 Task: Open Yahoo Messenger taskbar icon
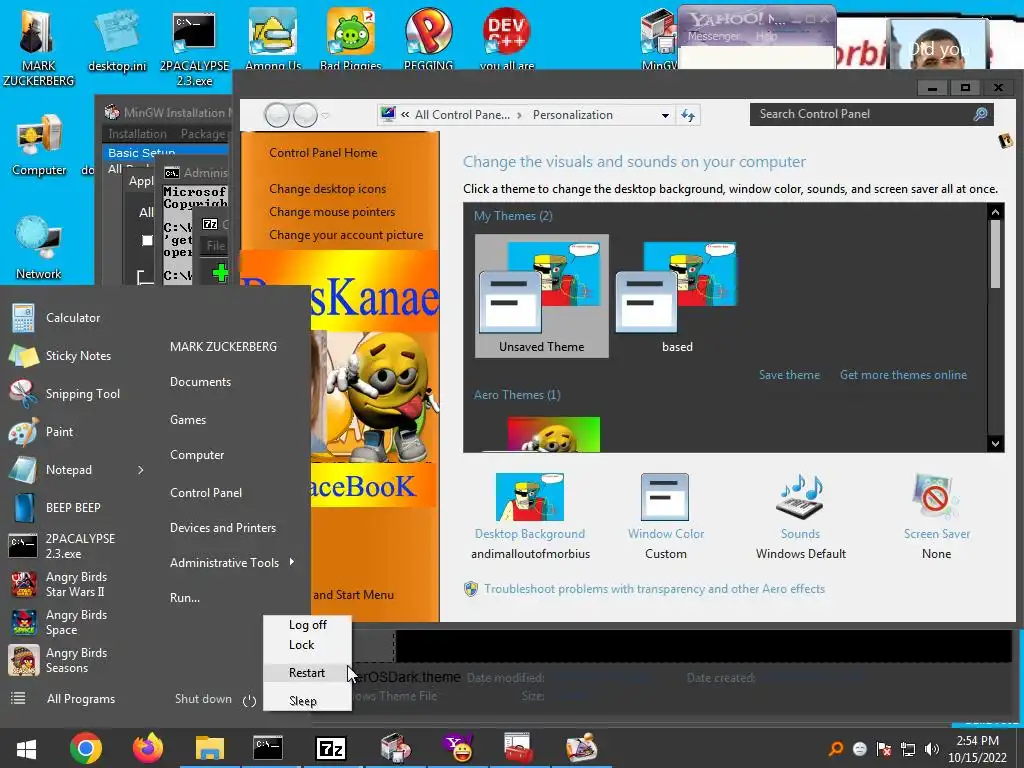(x=458, y=748)
